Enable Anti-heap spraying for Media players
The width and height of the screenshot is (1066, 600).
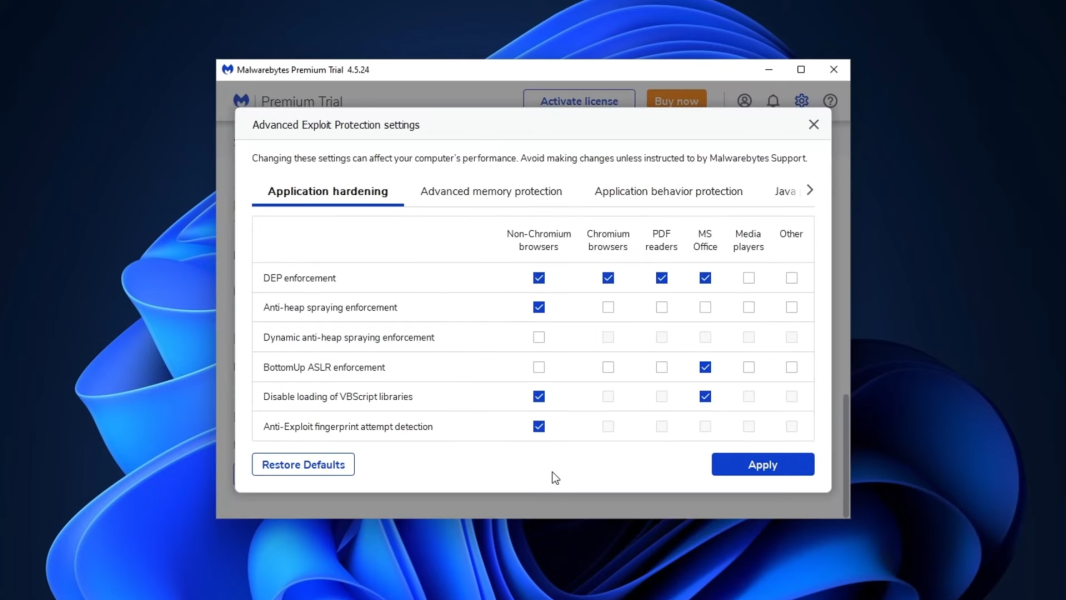[749, 307]
